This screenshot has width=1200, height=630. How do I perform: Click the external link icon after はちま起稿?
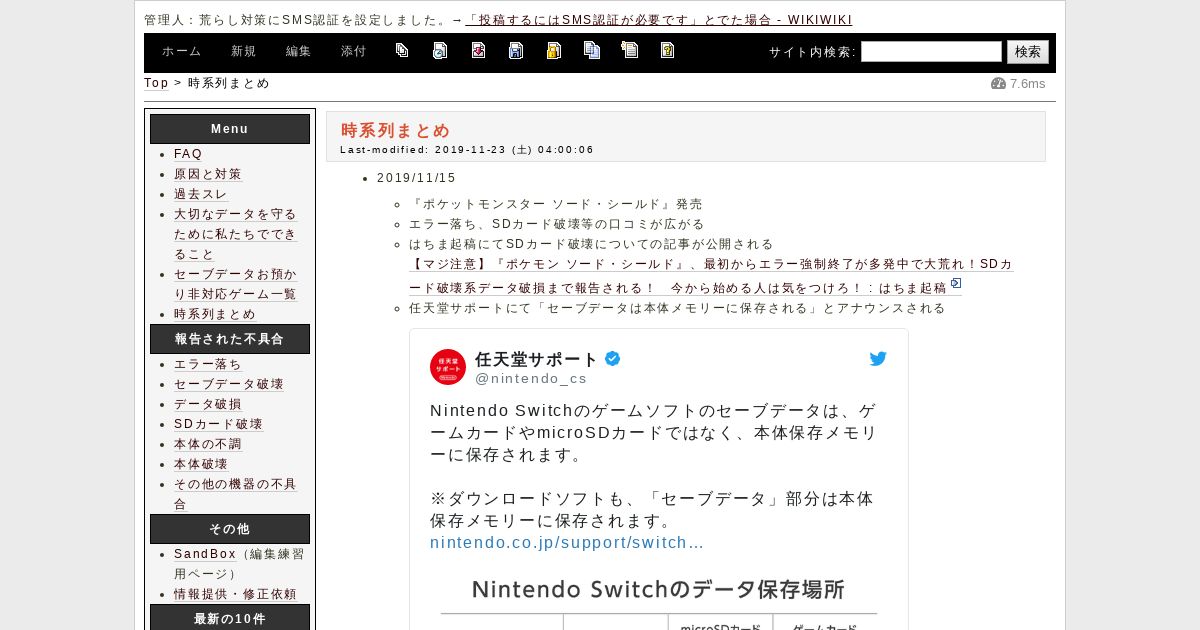pyautogui.click(x=956, y=284)
